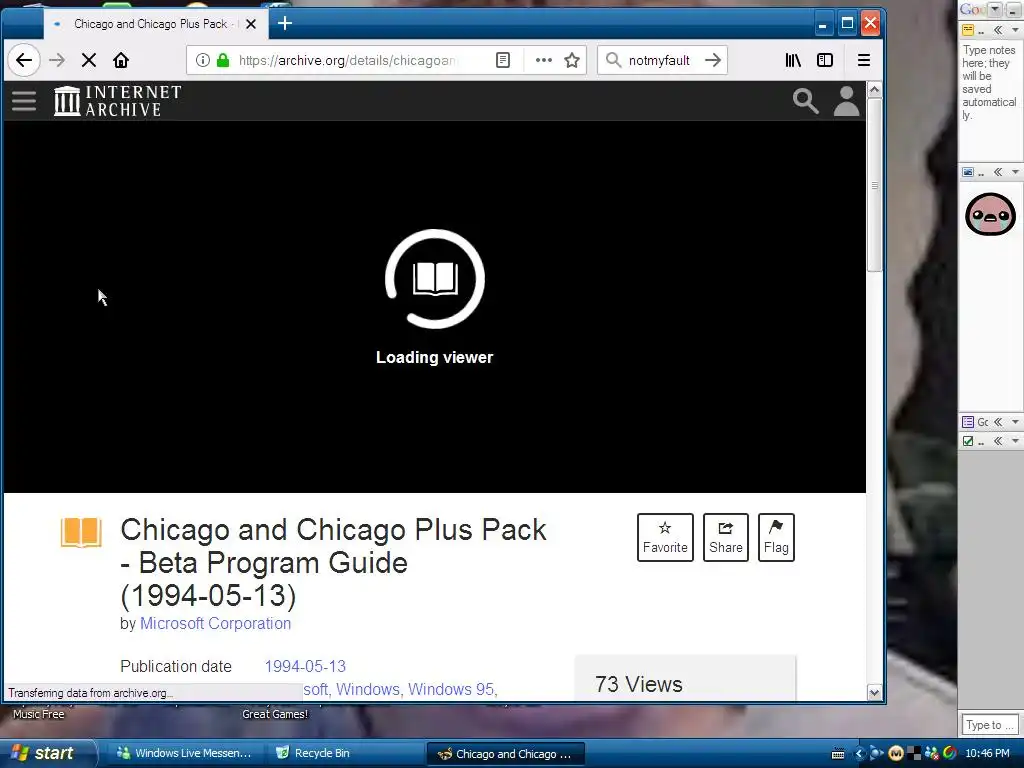The image size is (1024, 768).
Task: Bookmark this page with the star icon
Action: click(x=572, y=60)
